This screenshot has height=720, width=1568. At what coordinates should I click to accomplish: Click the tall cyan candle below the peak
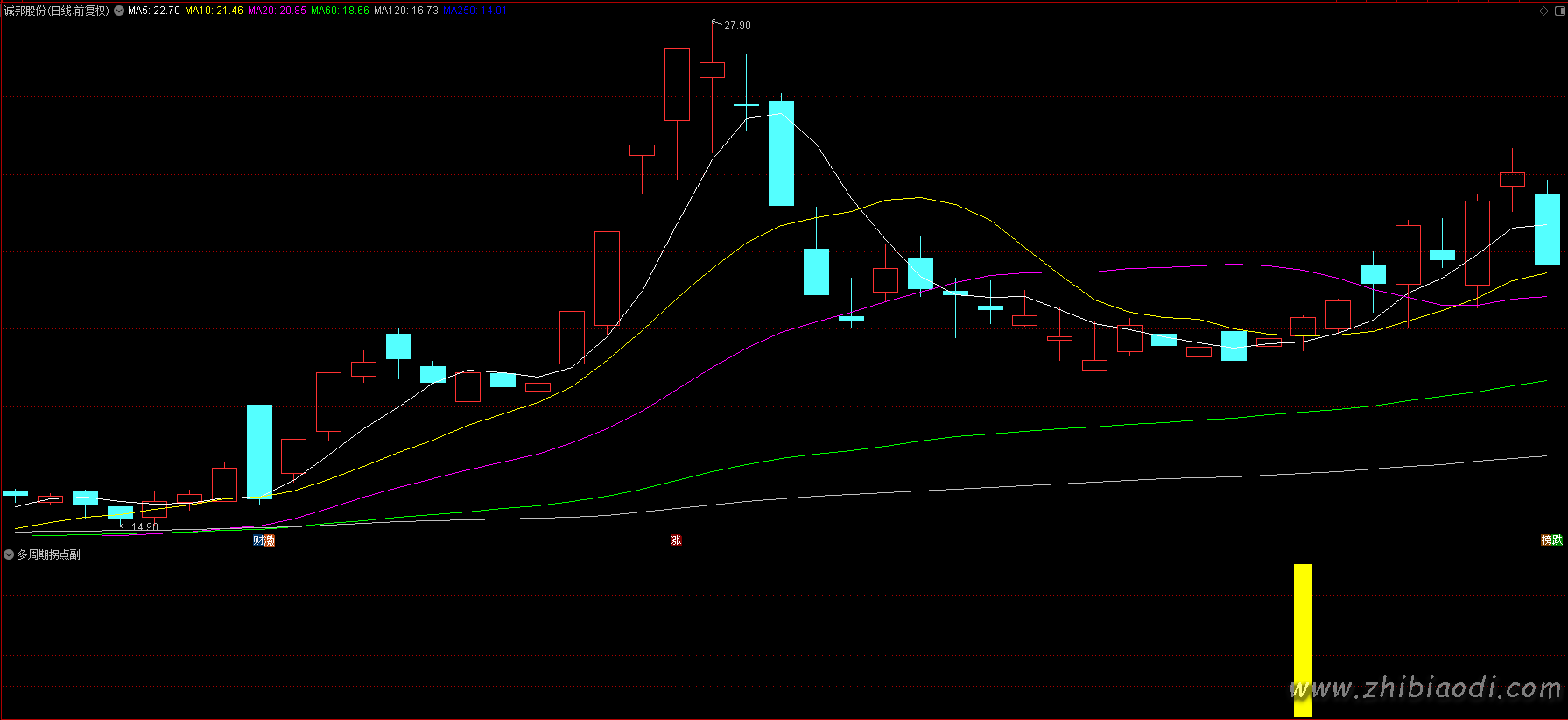pyautogui.click(x=781, y=153)
